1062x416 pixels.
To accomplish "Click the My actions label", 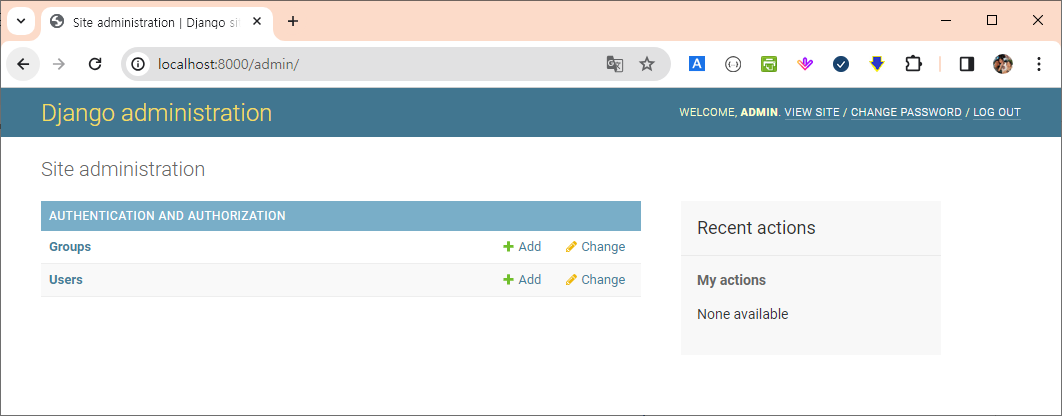I will [x=731, y=280].
